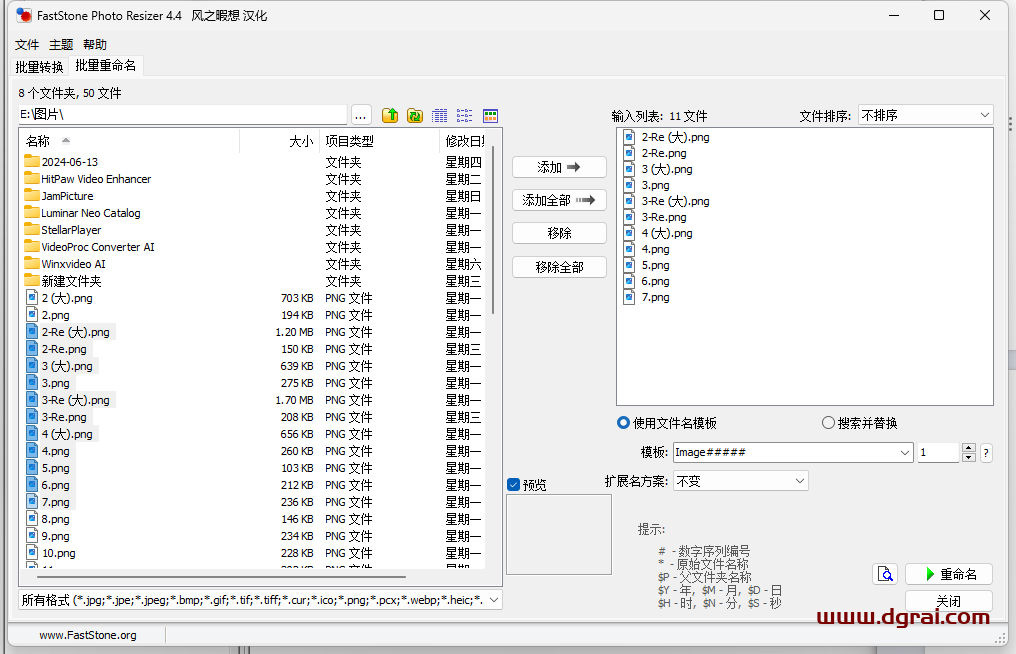
Task: Switch file browser to list view icon
Action: [x=465, y=116]
